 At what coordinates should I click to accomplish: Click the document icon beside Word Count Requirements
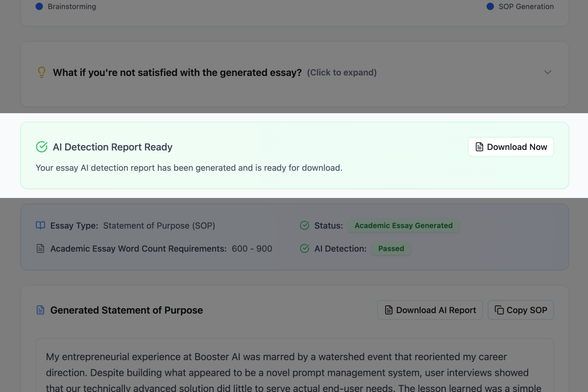coord(40,248)
